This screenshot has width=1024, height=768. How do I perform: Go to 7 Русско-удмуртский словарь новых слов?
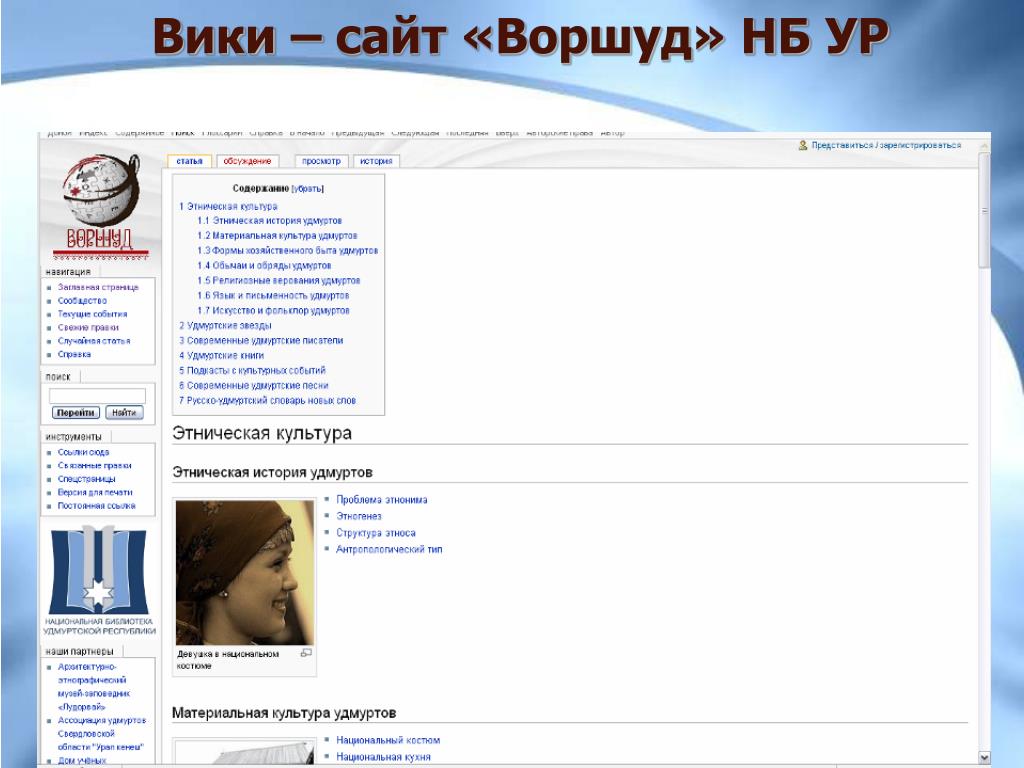267,400
